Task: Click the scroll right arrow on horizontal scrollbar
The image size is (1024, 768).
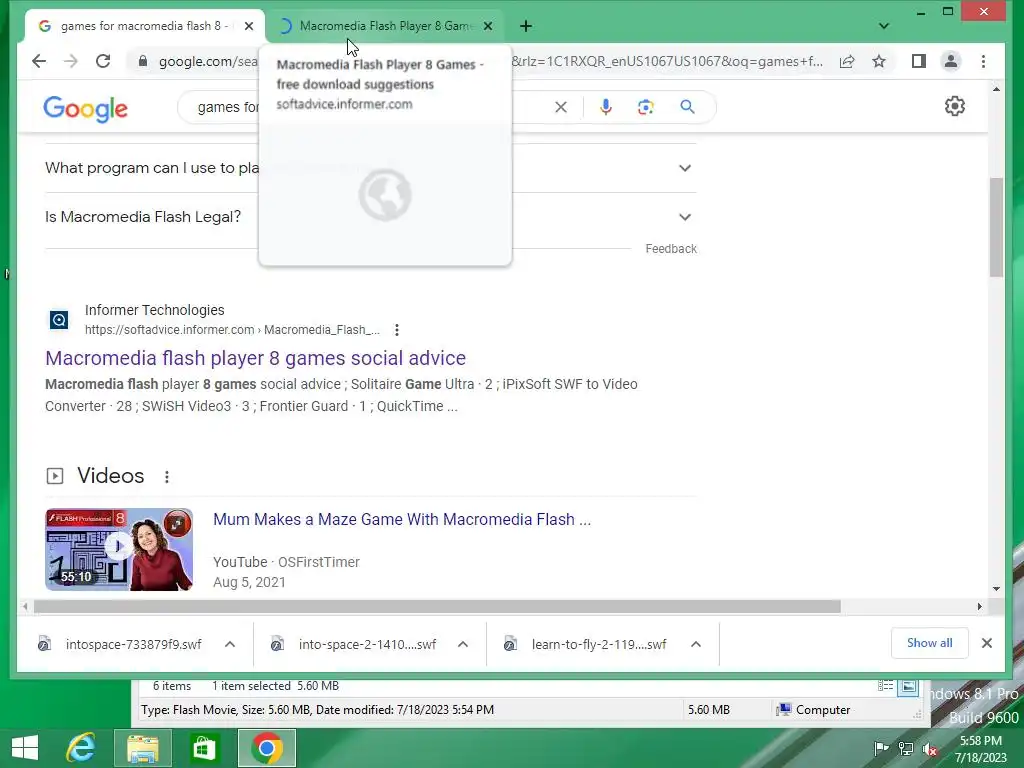Action: 979,607
